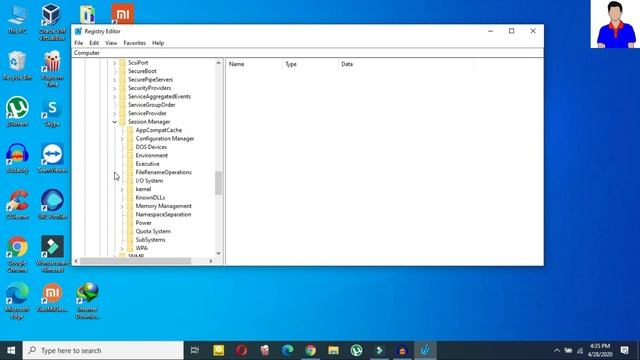Select the Power key

tap(143, 223)
